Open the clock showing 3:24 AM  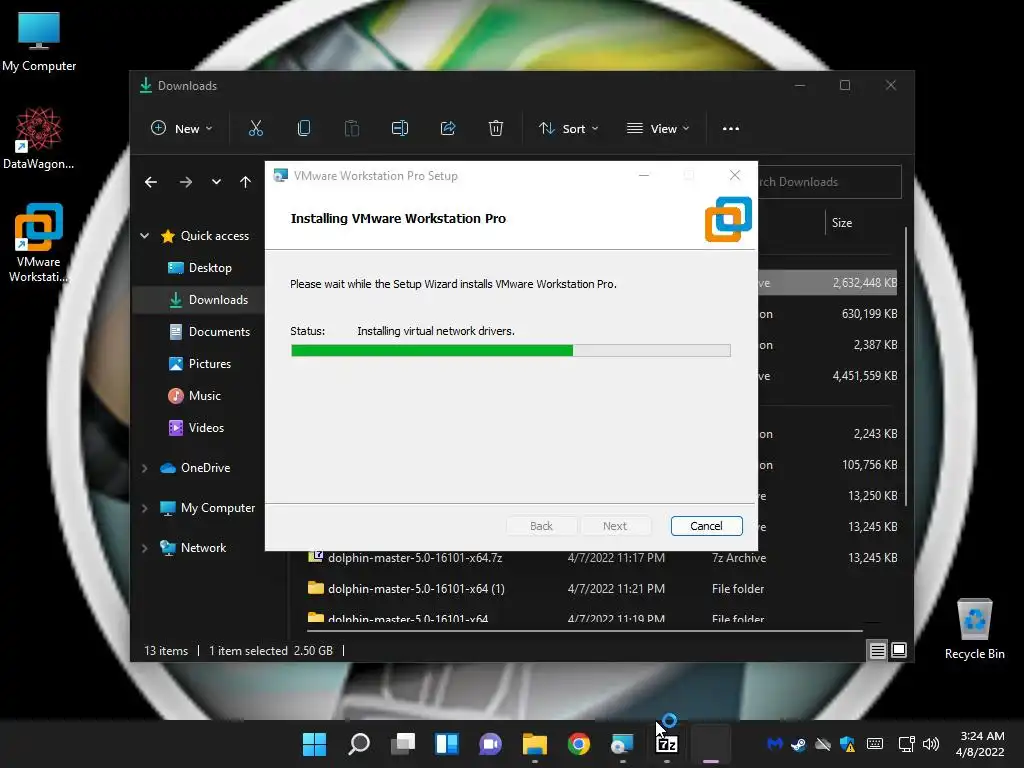(x=980, y=744)
